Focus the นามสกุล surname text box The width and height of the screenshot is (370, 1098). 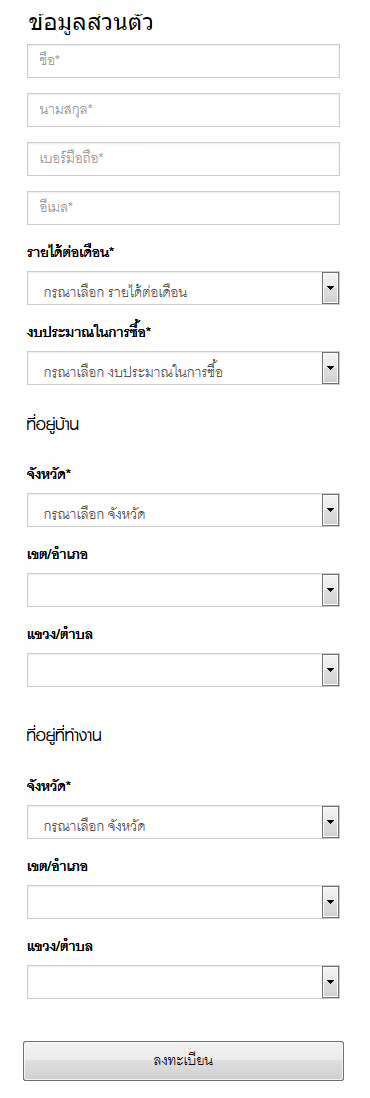coord(184,110)
